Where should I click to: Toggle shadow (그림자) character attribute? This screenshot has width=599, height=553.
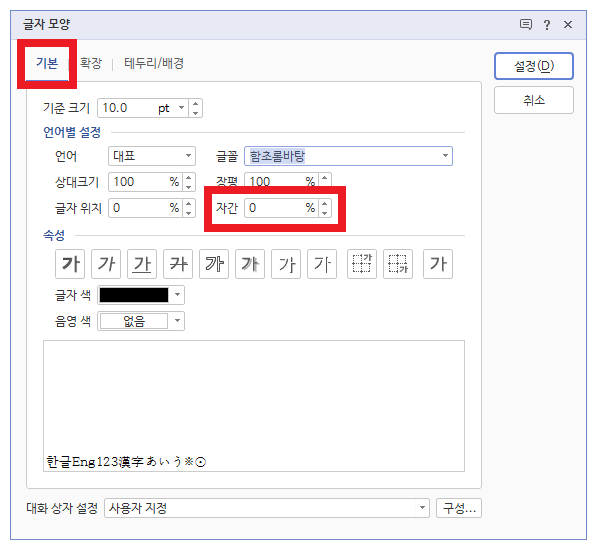250,264
